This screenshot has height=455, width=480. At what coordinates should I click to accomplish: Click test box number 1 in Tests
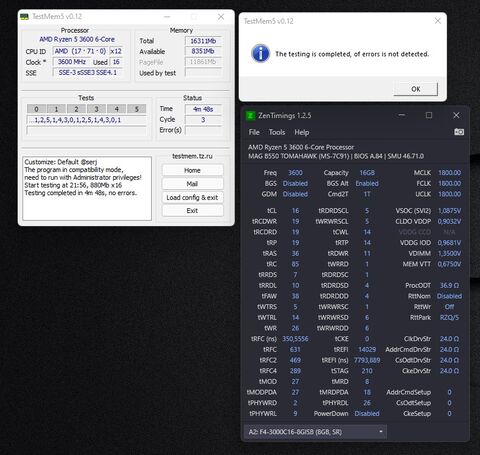click(x=56, y=109)
